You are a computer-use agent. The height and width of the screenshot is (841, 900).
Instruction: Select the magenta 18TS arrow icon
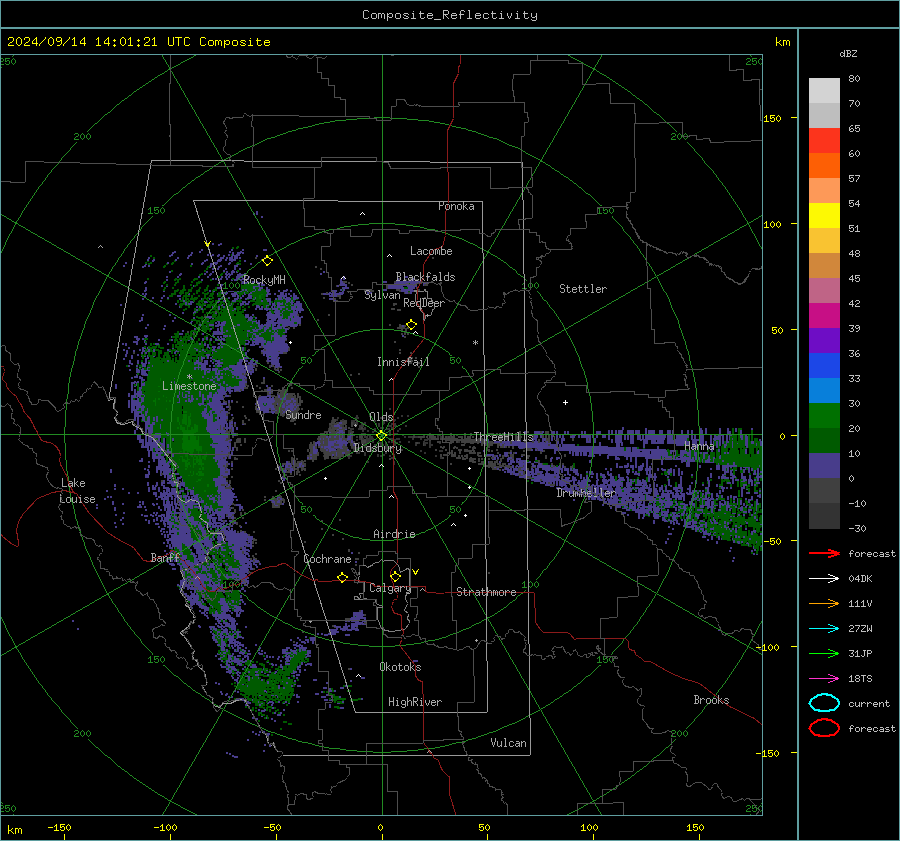click(x=824, y=679)
